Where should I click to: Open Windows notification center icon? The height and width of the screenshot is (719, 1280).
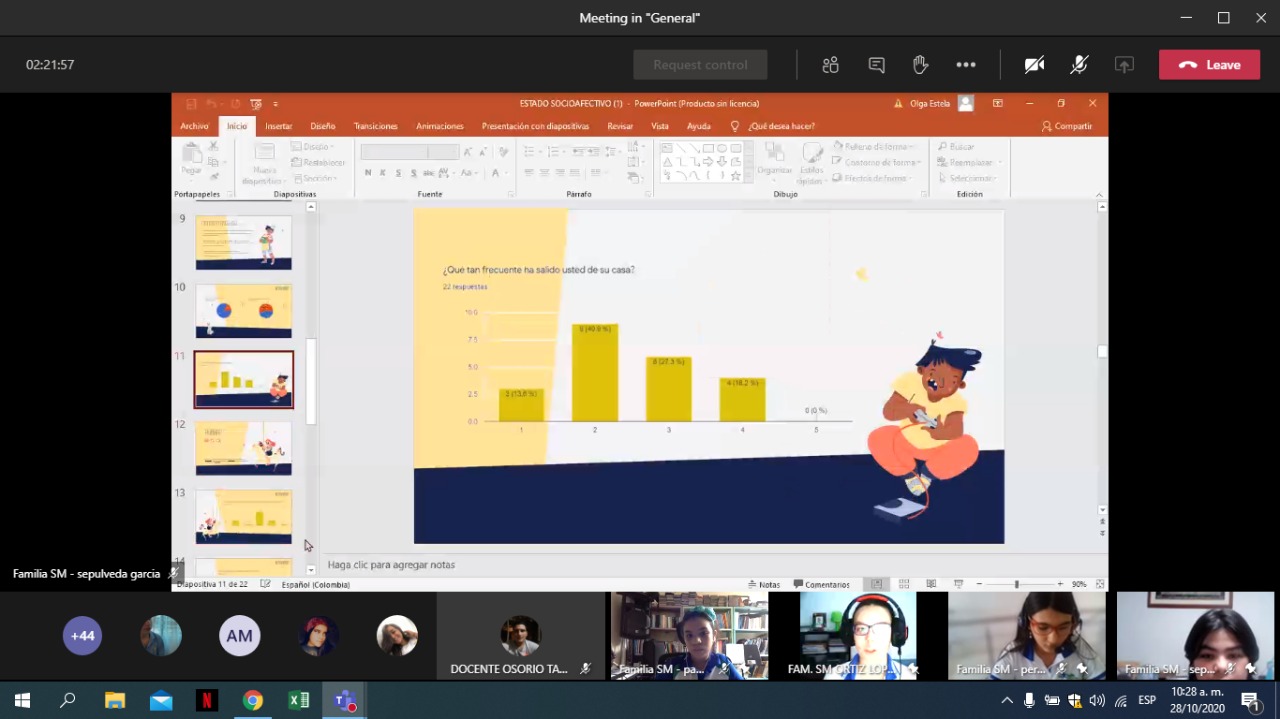(1249, 701)
